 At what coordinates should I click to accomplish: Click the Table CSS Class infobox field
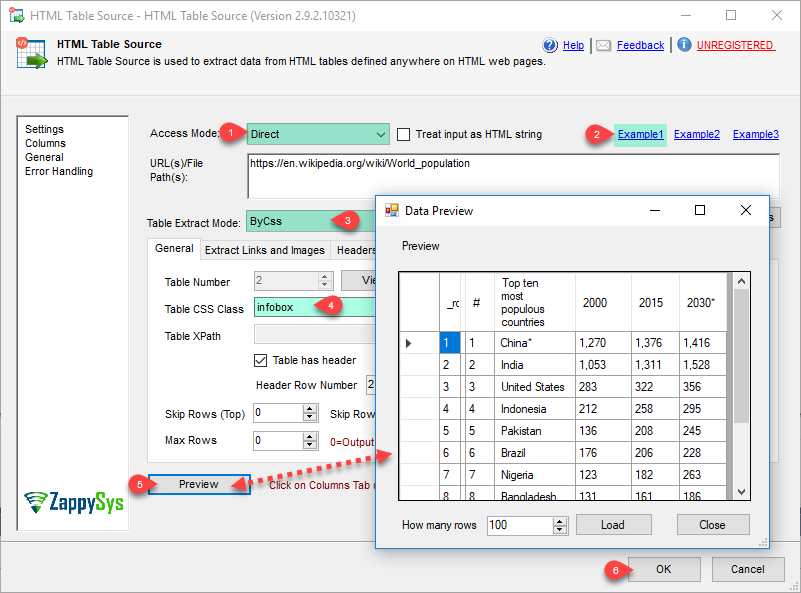pos(314,307)
